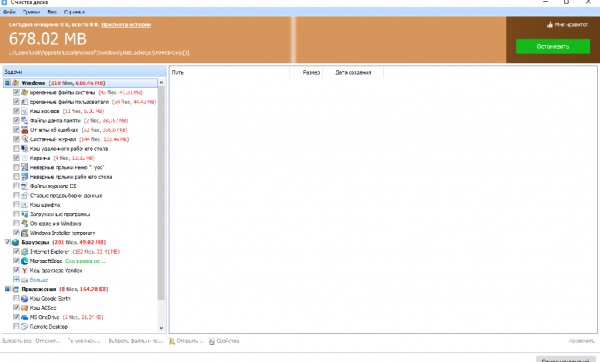
Task: Click the Internet Explorer icon
Action: 25,252
